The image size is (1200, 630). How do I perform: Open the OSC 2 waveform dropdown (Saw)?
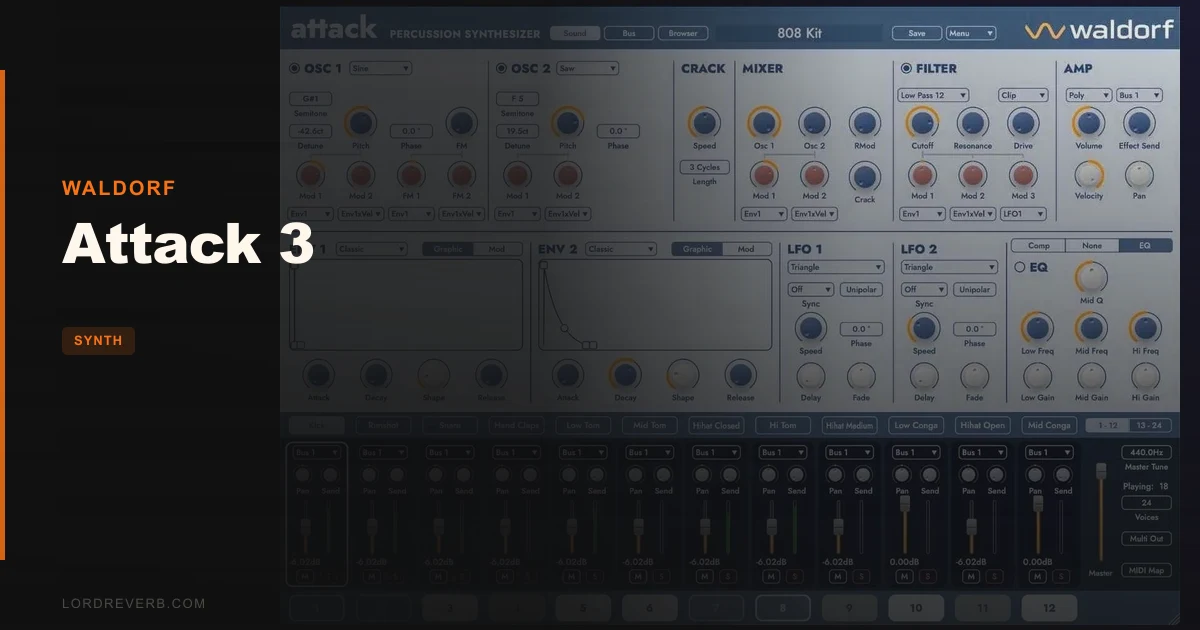(x=587, y=68)
